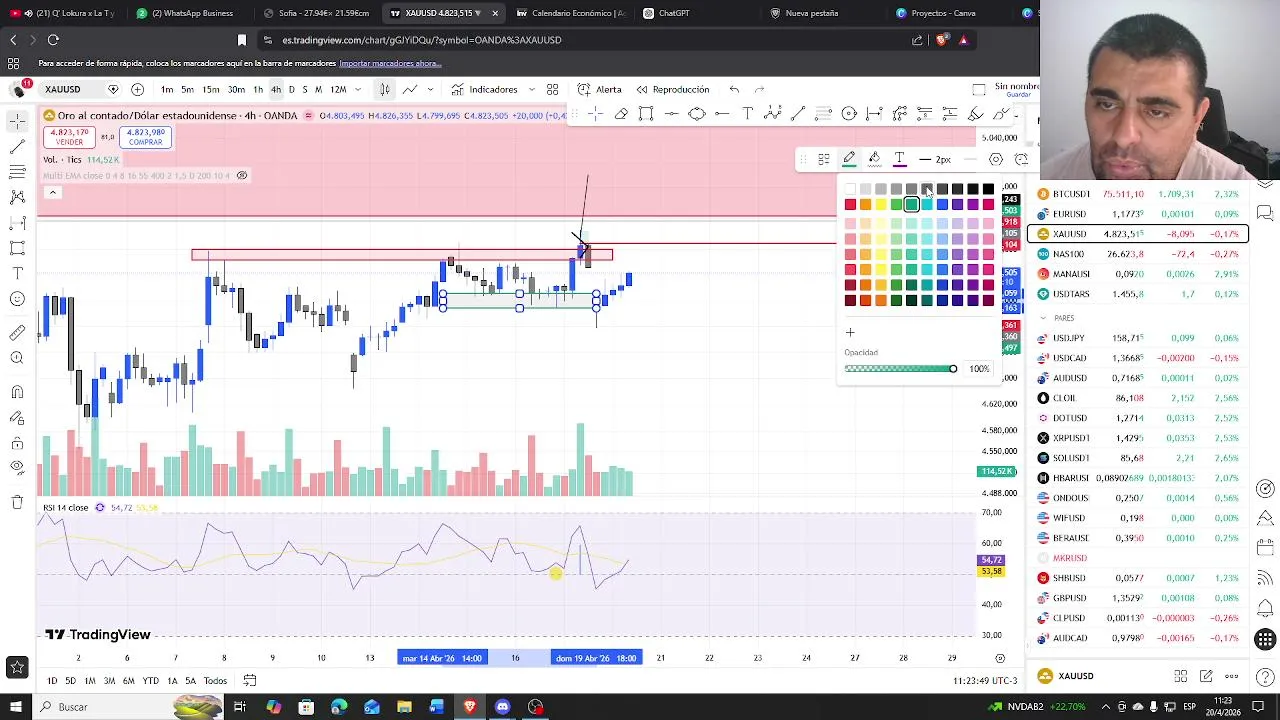Reload the page with browser refresh icon
Viewport: 1280px width, 720px height.
click(53, 40)
